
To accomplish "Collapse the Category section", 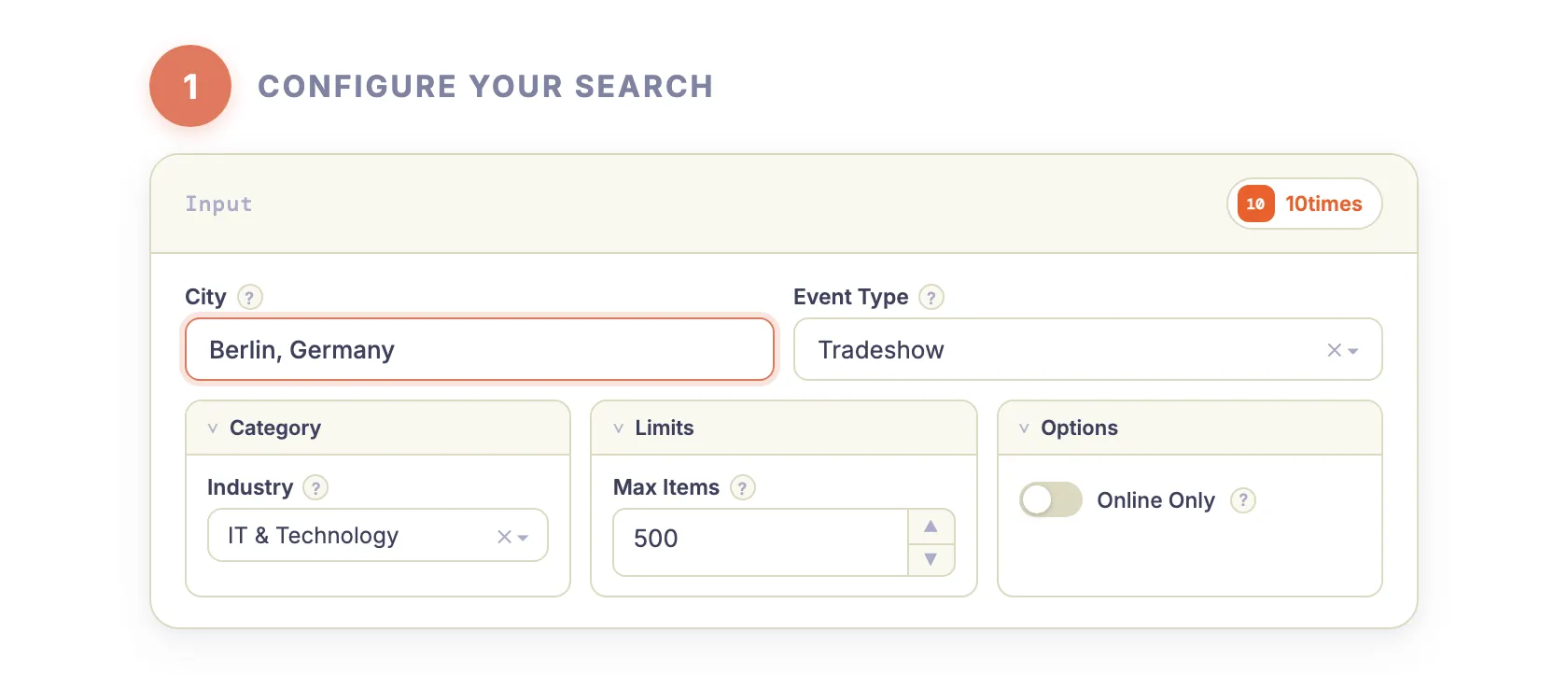I will coord(212,428).
